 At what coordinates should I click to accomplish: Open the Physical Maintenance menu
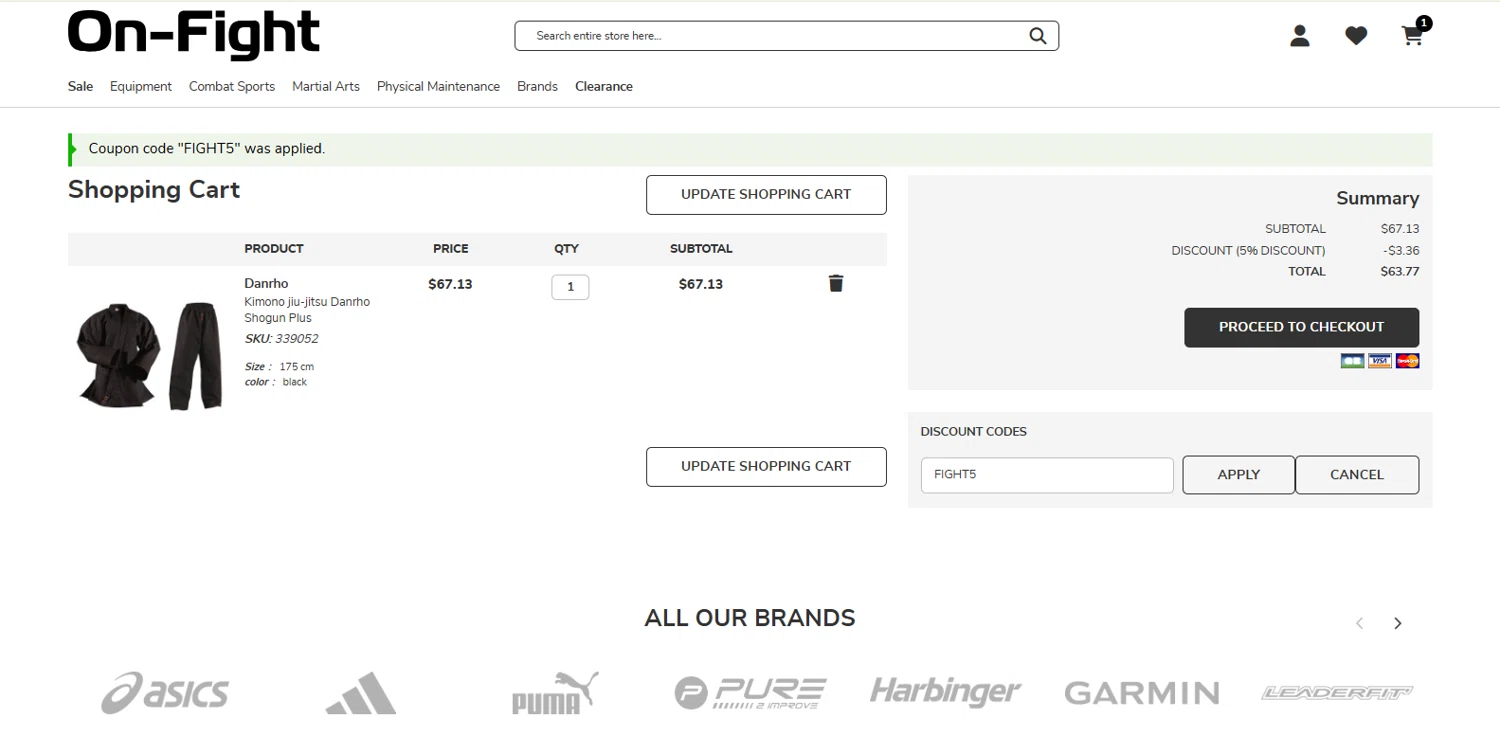[438, 86]
